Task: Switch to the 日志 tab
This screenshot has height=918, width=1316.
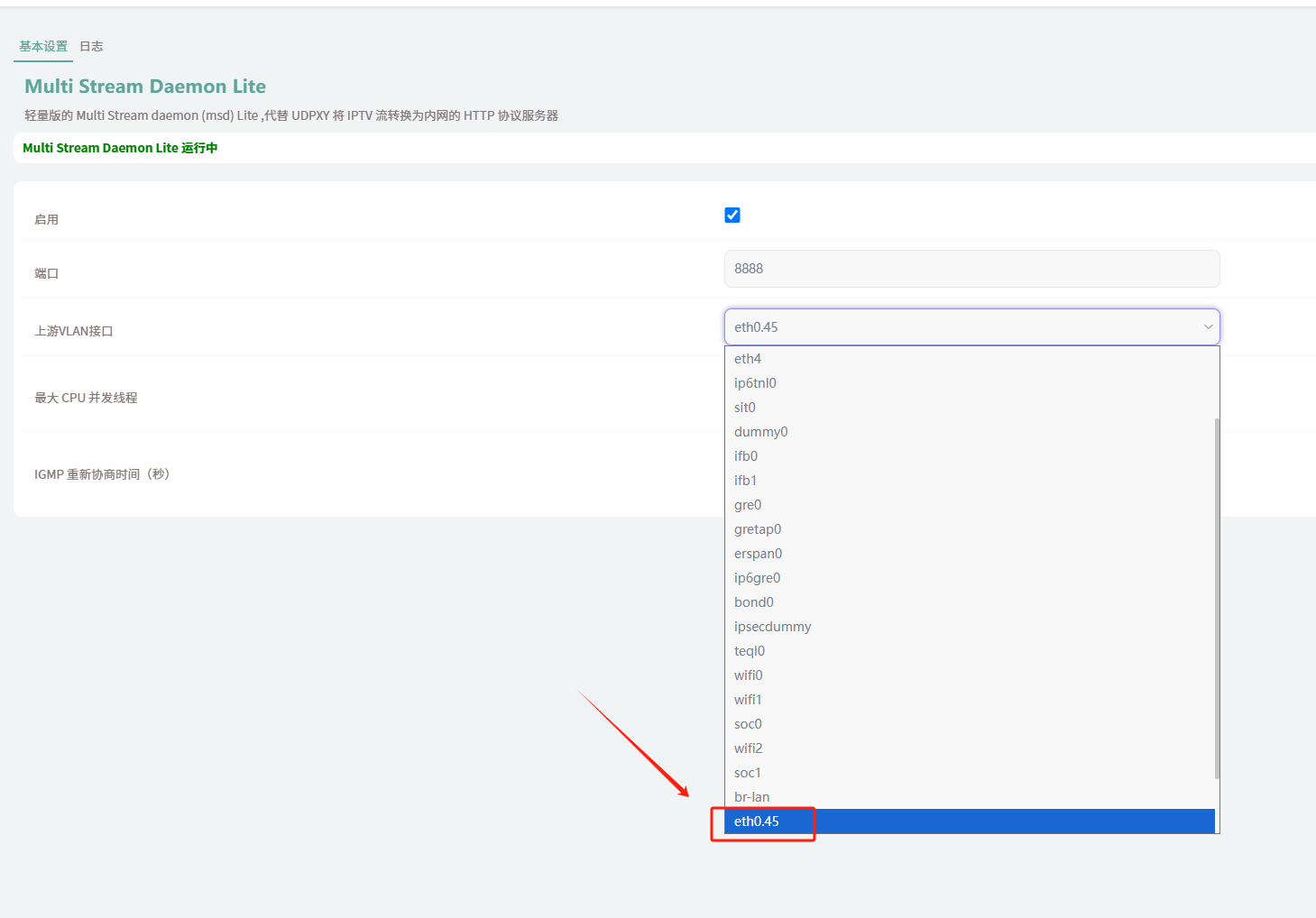Action: [91, 46]
